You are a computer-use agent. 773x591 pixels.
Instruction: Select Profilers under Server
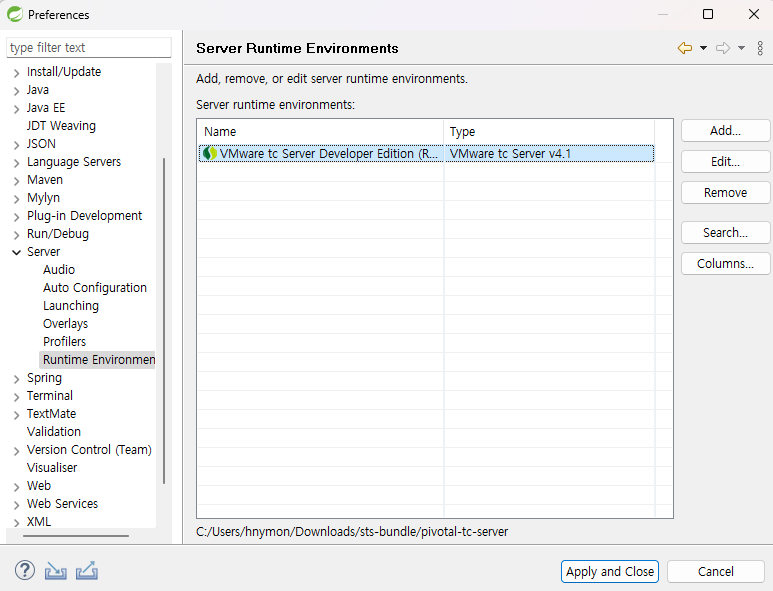[x=64, y=342]
